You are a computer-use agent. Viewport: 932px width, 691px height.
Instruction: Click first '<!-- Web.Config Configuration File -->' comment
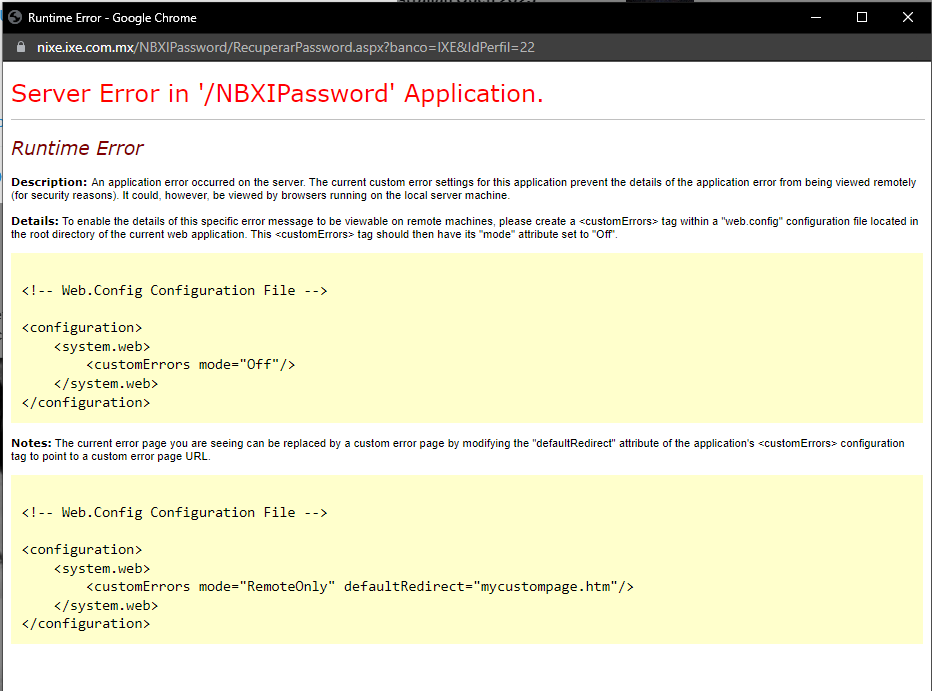175,291
